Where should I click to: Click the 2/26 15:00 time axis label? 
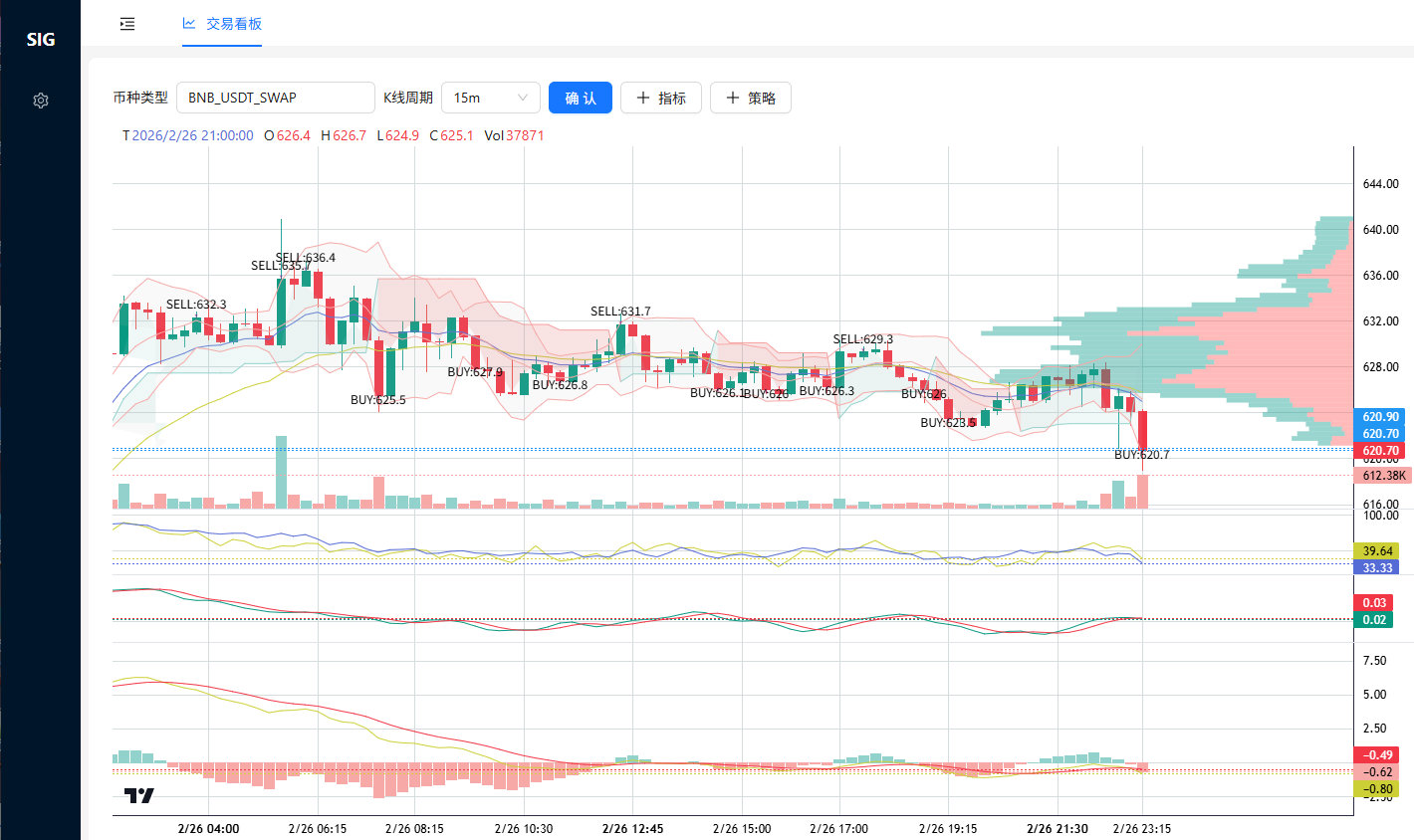(x=742, y=829)
